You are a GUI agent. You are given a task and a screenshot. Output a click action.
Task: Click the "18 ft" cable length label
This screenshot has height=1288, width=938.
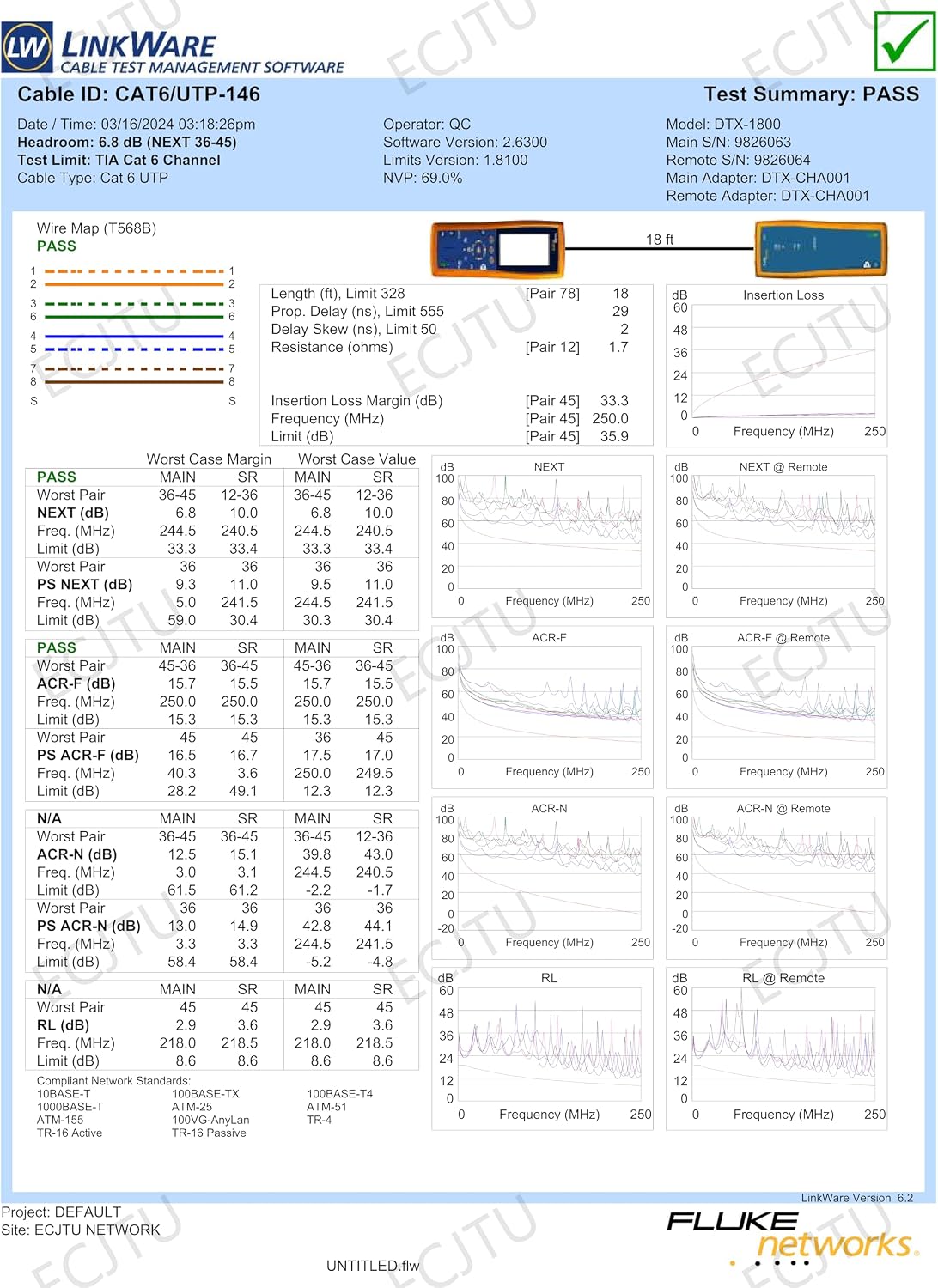(x=660, y=240)
